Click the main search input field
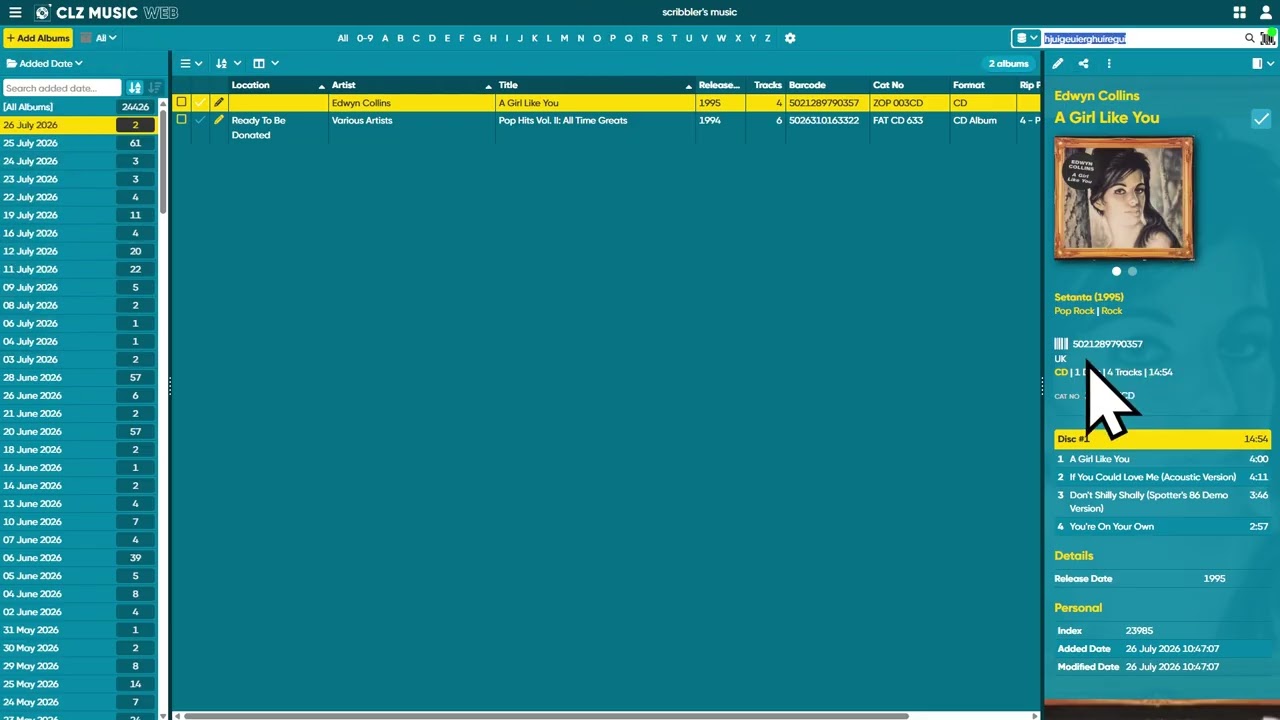The height and width of the screenshot is (720, 1280). point(1141,38)
